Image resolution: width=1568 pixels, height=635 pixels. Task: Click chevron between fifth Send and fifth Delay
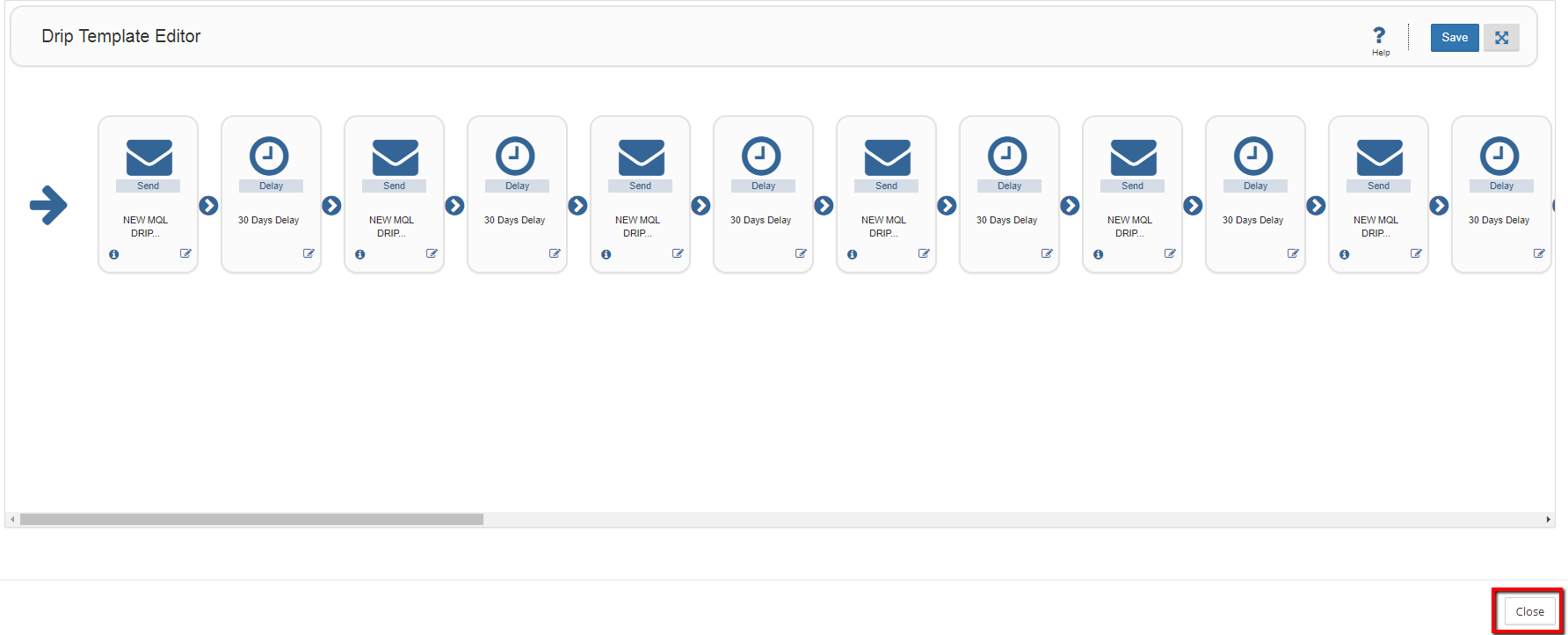[1193, 205]
